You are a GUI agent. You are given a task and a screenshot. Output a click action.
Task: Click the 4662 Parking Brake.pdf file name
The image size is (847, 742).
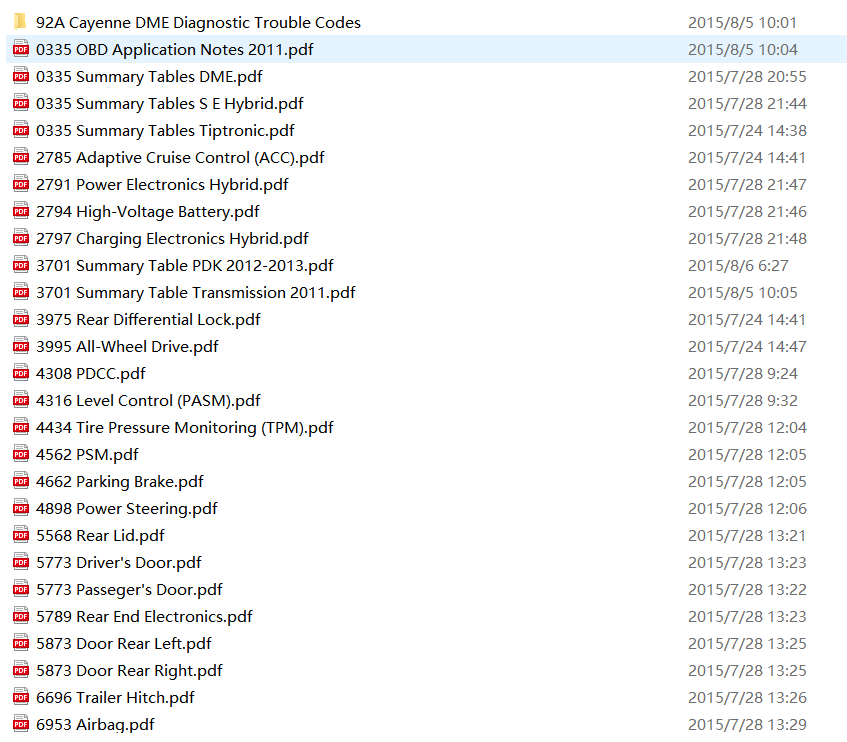click(119, 481)
